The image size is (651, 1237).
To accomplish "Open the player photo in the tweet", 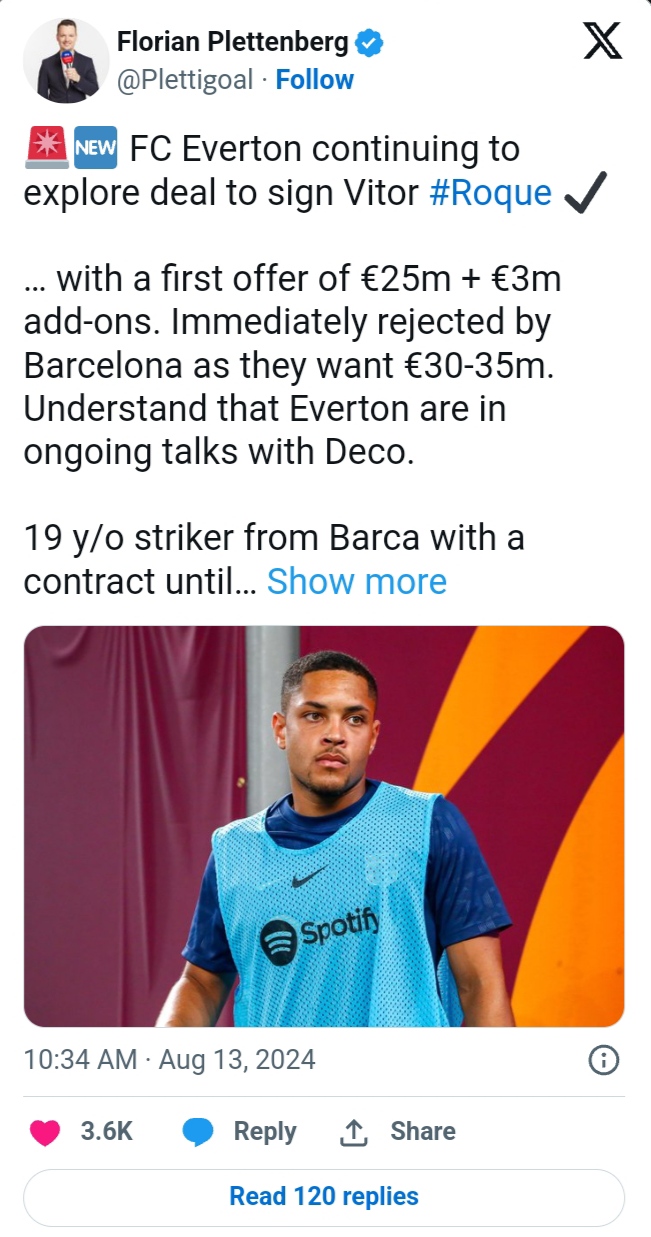I will (324, 826).
